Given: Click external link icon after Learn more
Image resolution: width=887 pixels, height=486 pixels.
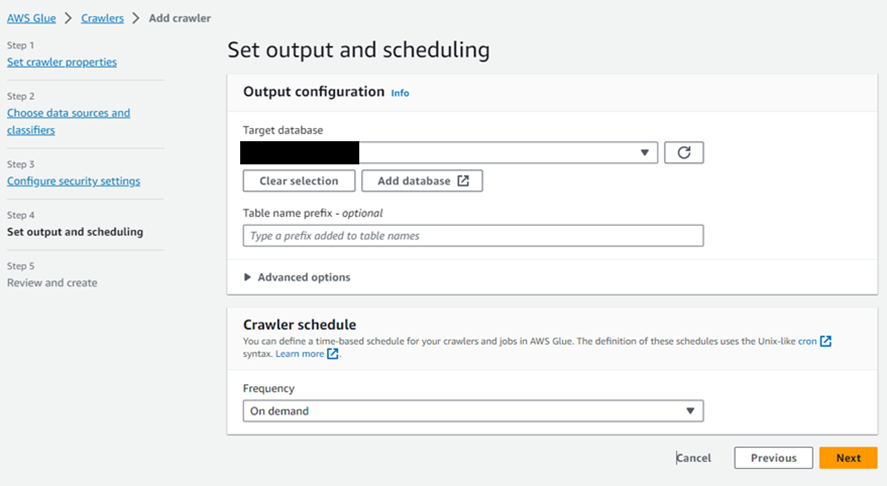Looking at the screenshot, I should tap(333, 354).
